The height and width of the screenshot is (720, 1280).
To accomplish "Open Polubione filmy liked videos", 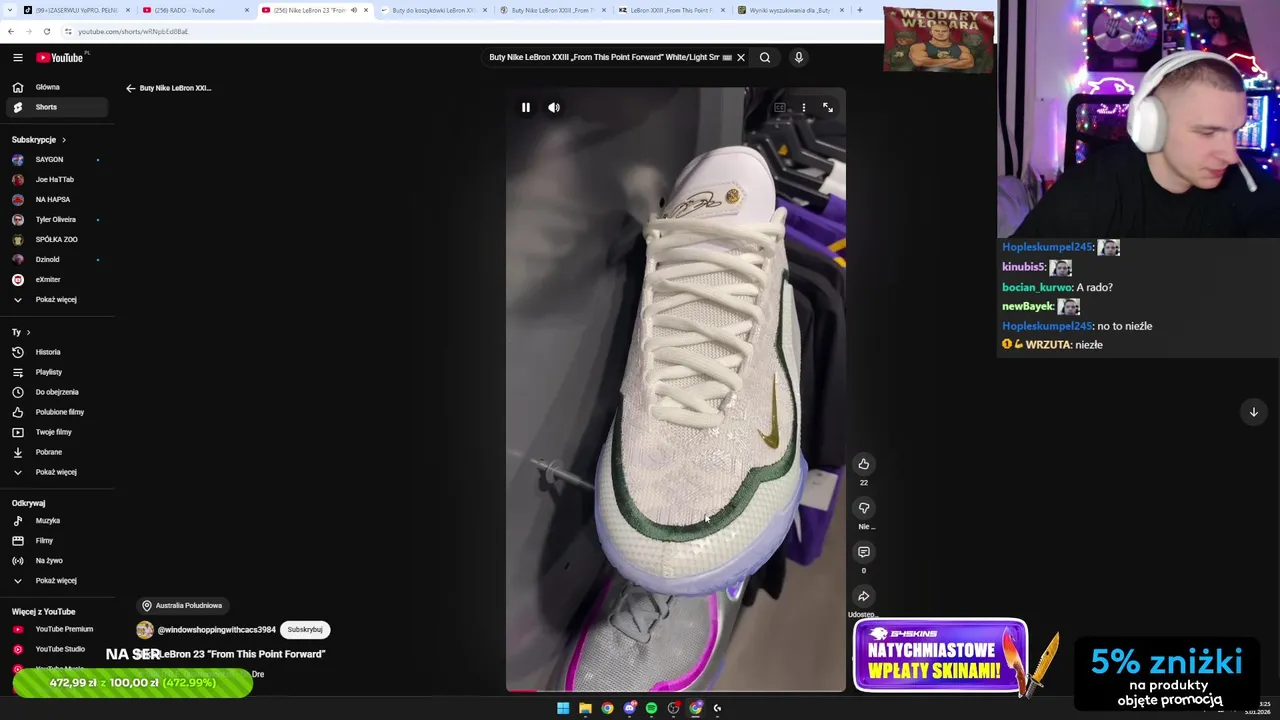I will [58, 412].
